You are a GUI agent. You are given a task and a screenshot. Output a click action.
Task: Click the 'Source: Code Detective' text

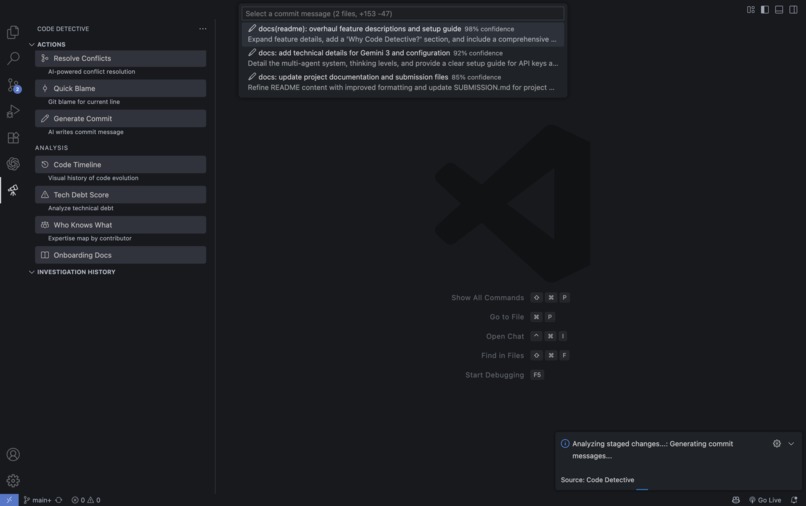pos(597,480)
